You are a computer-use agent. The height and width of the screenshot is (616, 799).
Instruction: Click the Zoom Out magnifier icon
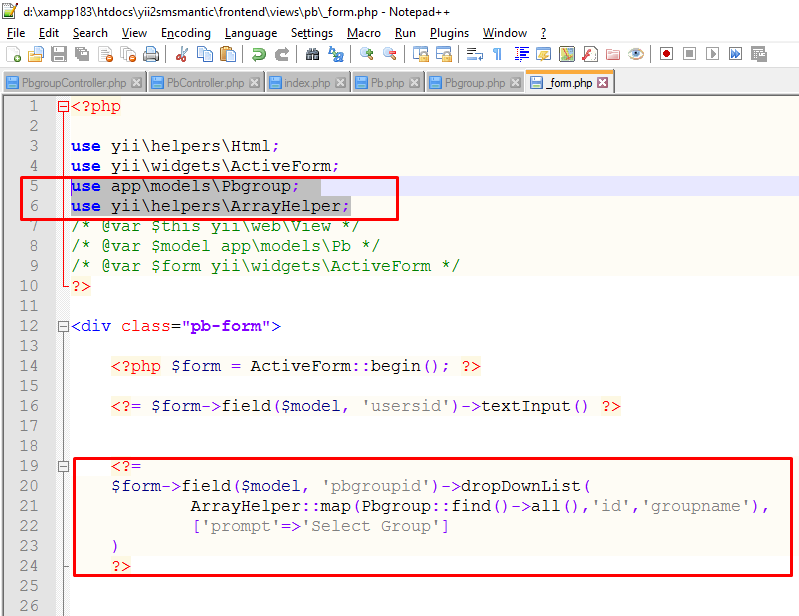point(389,54)
